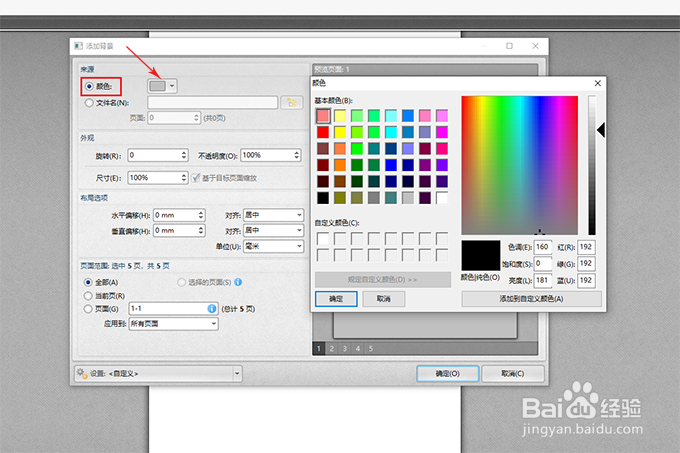Select the 文件名(N) radio button
Image resolution: width=680 pixels, height=453 pixels.
pyautogui.click(x=89, y=103)
